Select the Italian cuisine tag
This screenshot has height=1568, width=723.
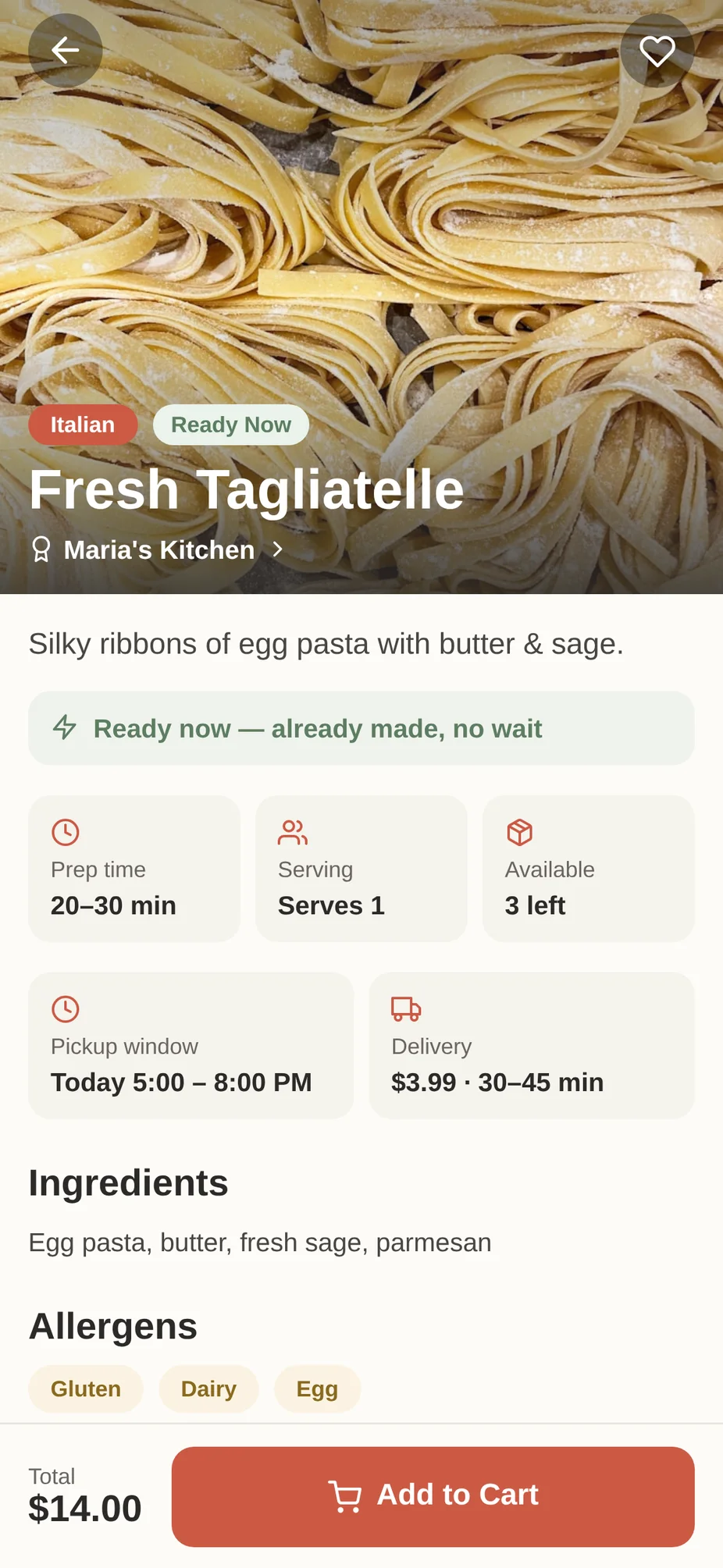coord(83,425)
